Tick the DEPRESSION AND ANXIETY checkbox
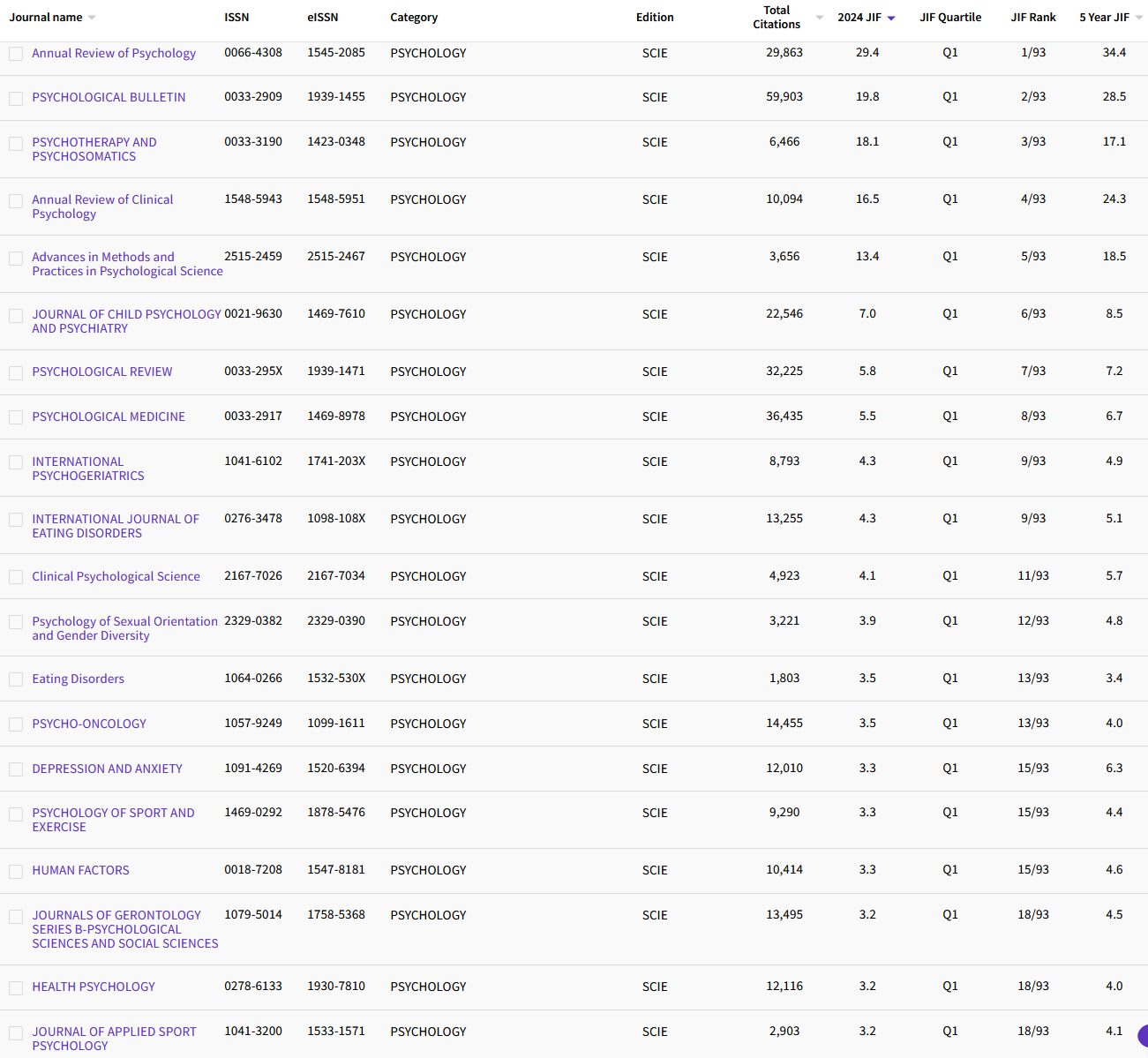 tap(16, 769)
